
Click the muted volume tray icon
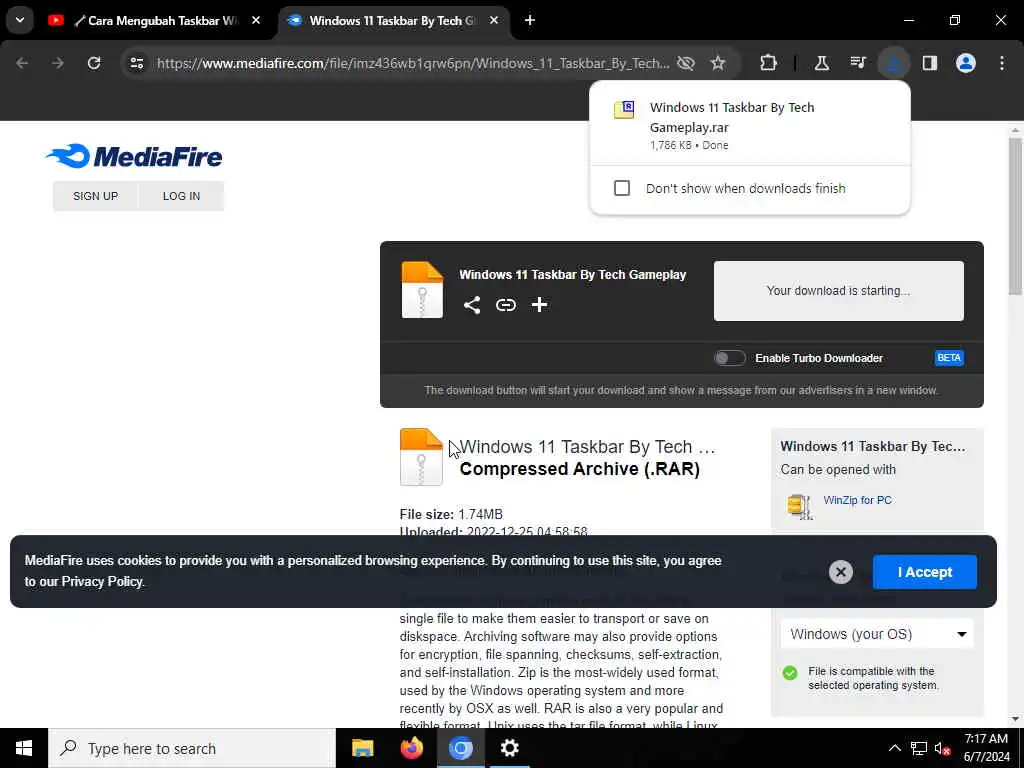(x=942, y=748)
